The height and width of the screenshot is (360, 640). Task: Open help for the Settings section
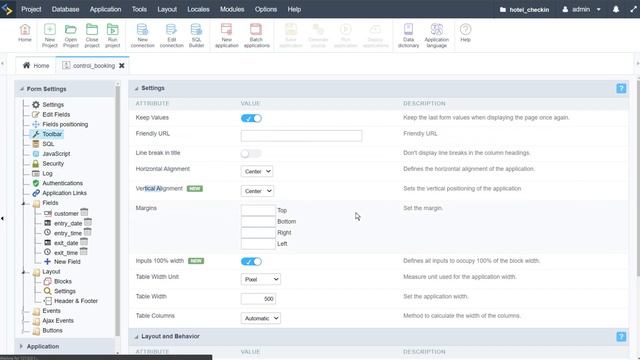[x=621, y=89]
